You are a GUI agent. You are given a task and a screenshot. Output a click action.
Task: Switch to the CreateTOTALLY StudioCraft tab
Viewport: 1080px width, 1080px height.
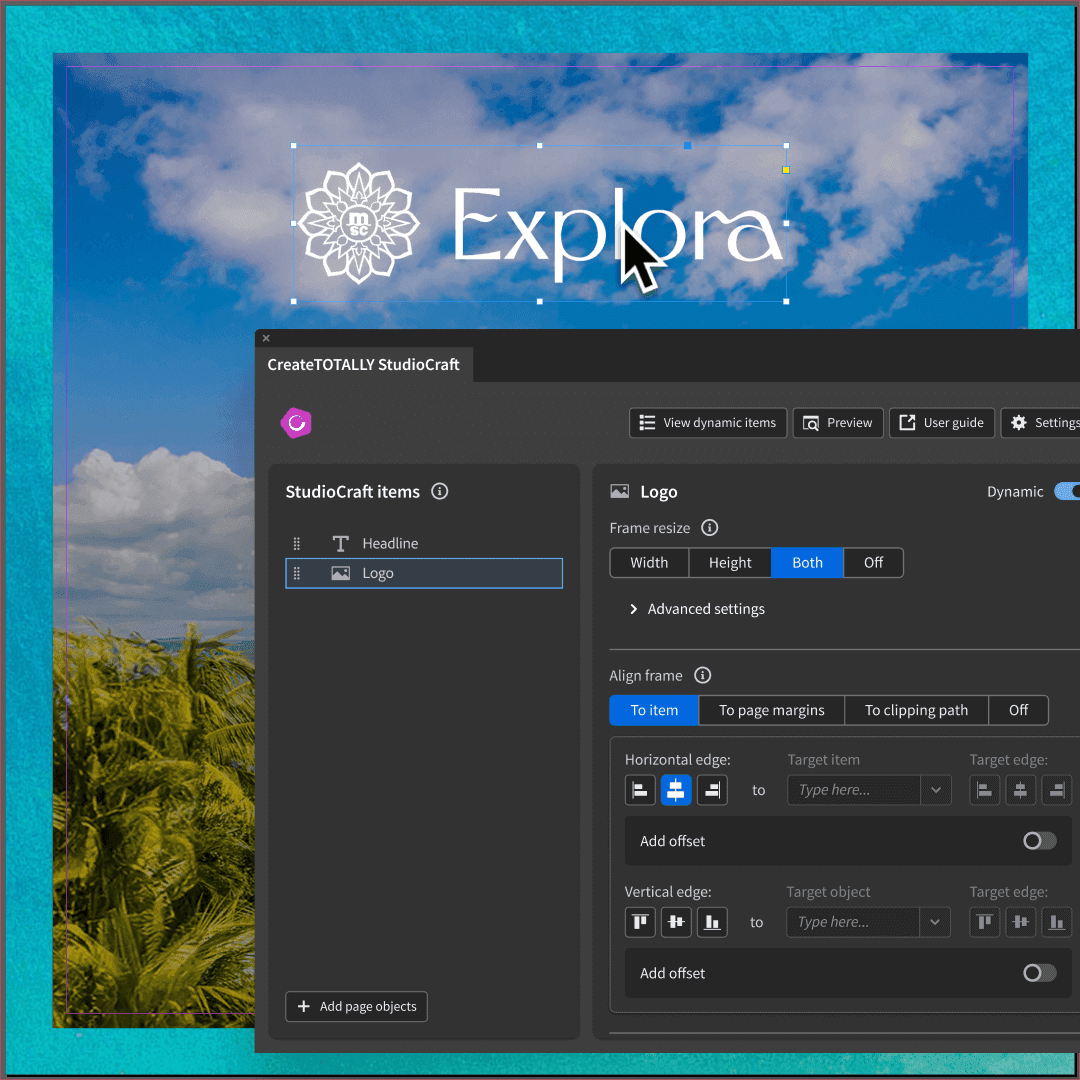(364, 364)
